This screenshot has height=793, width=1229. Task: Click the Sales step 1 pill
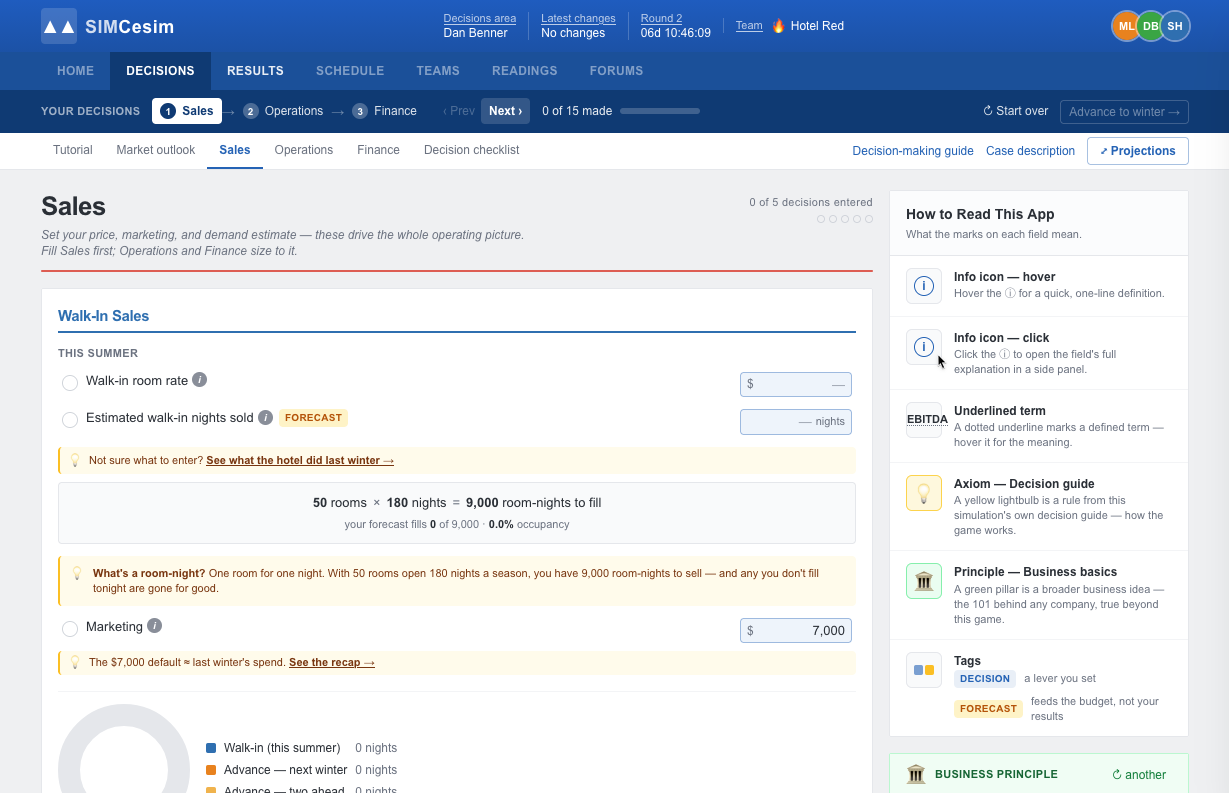click(187, 111)
